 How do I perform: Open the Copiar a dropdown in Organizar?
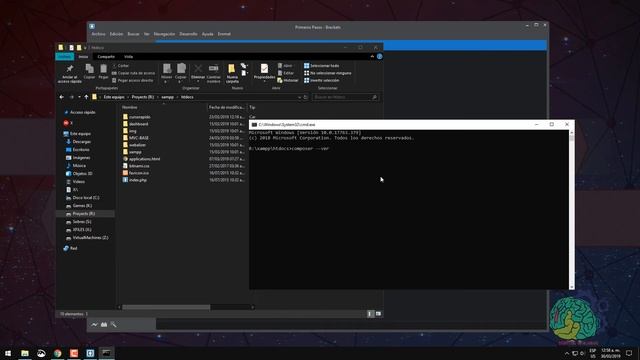pyautogui.click(x=181, y=73)
